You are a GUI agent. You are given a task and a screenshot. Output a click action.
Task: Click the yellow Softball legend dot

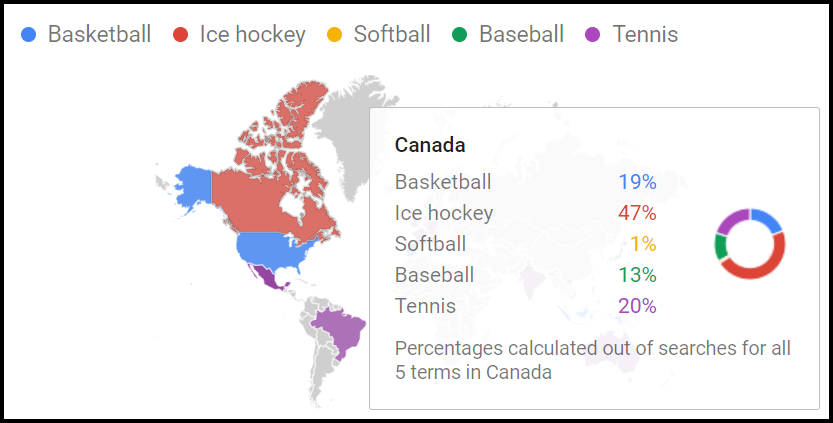334,35
